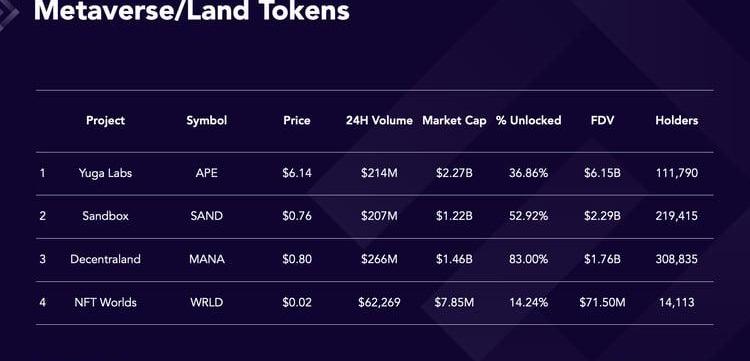This screenshot has width=750, height=361.
Task: Select the 83.00% unlocked value
Action: click(529, 259)
